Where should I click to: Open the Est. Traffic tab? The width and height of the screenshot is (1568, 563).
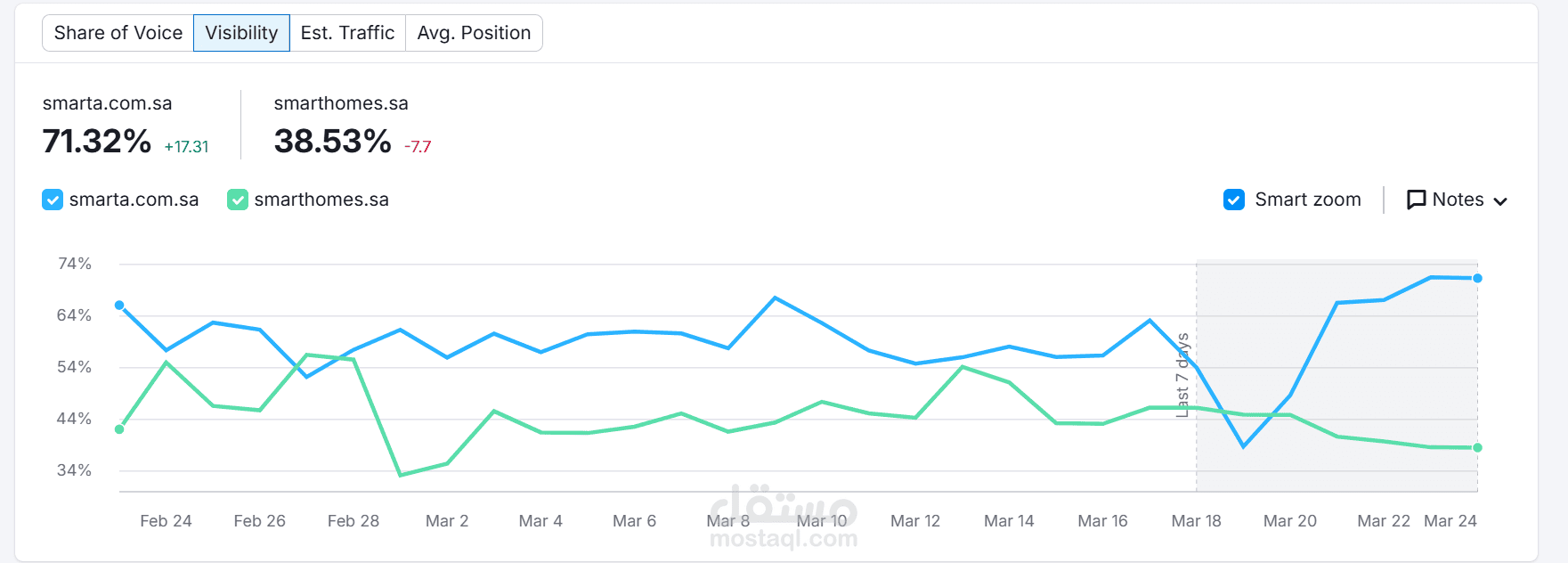pos(347,33)
